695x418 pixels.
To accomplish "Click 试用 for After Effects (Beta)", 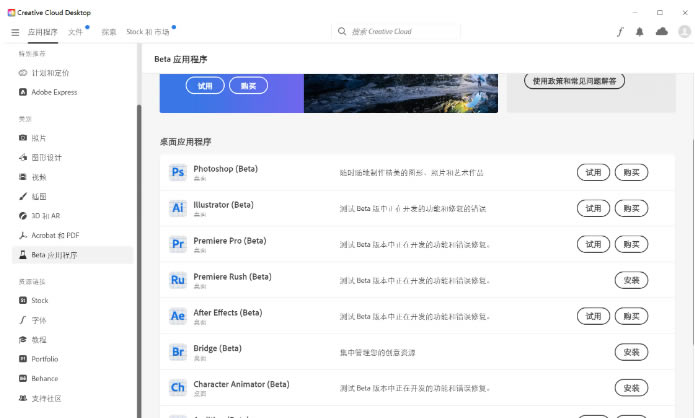I will 593,316.
